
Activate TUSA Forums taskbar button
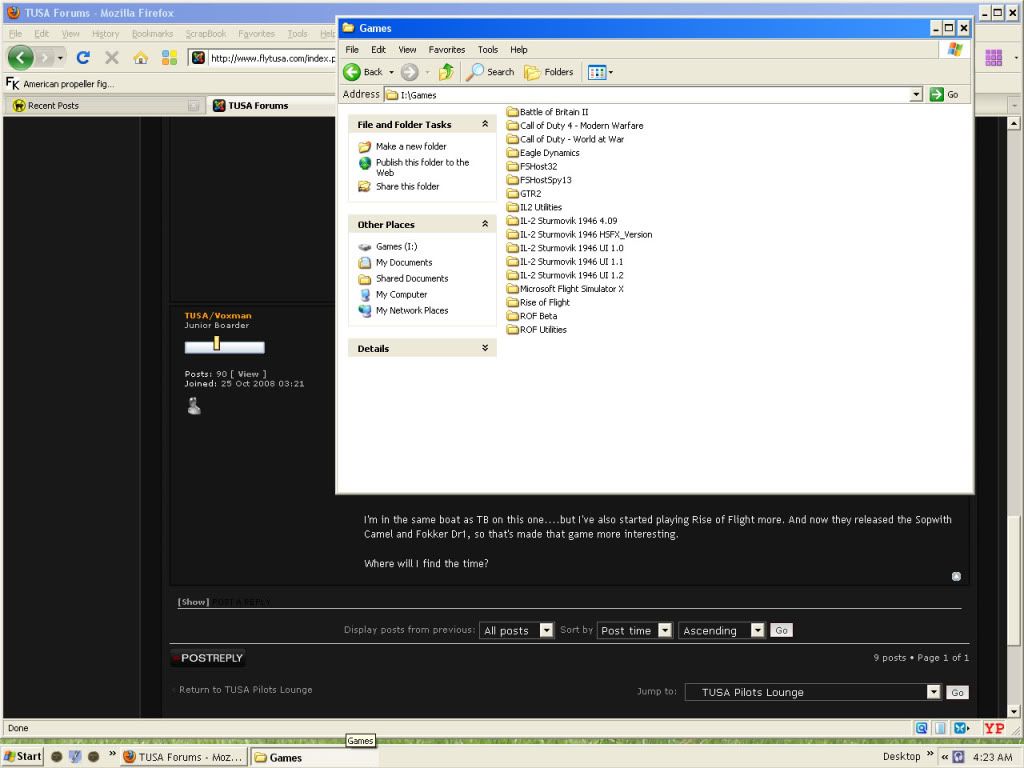pos(184,757)
